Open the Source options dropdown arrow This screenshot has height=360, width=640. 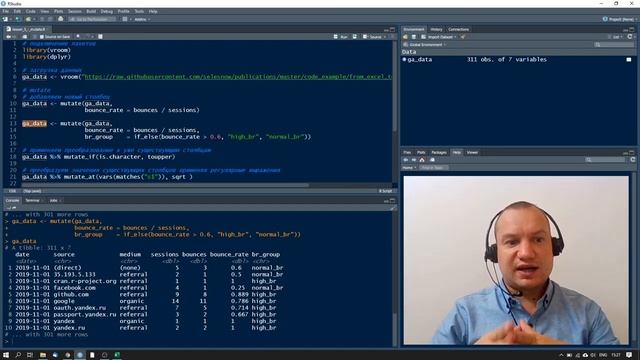point(385,37)
